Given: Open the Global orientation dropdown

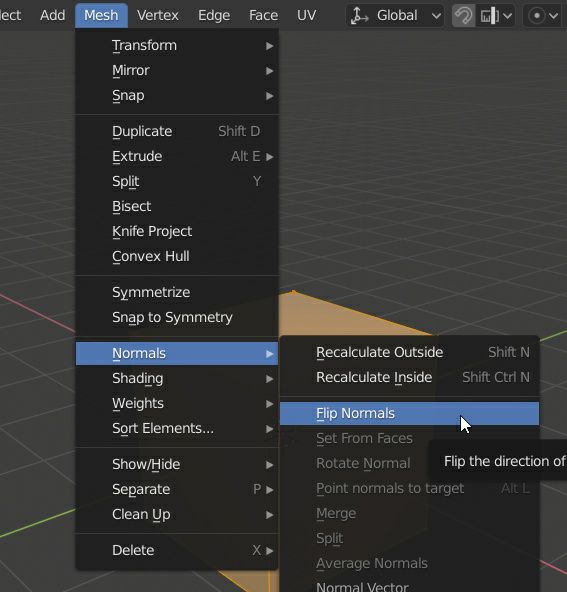Looking at the screenshot, I should coord(395,15).
